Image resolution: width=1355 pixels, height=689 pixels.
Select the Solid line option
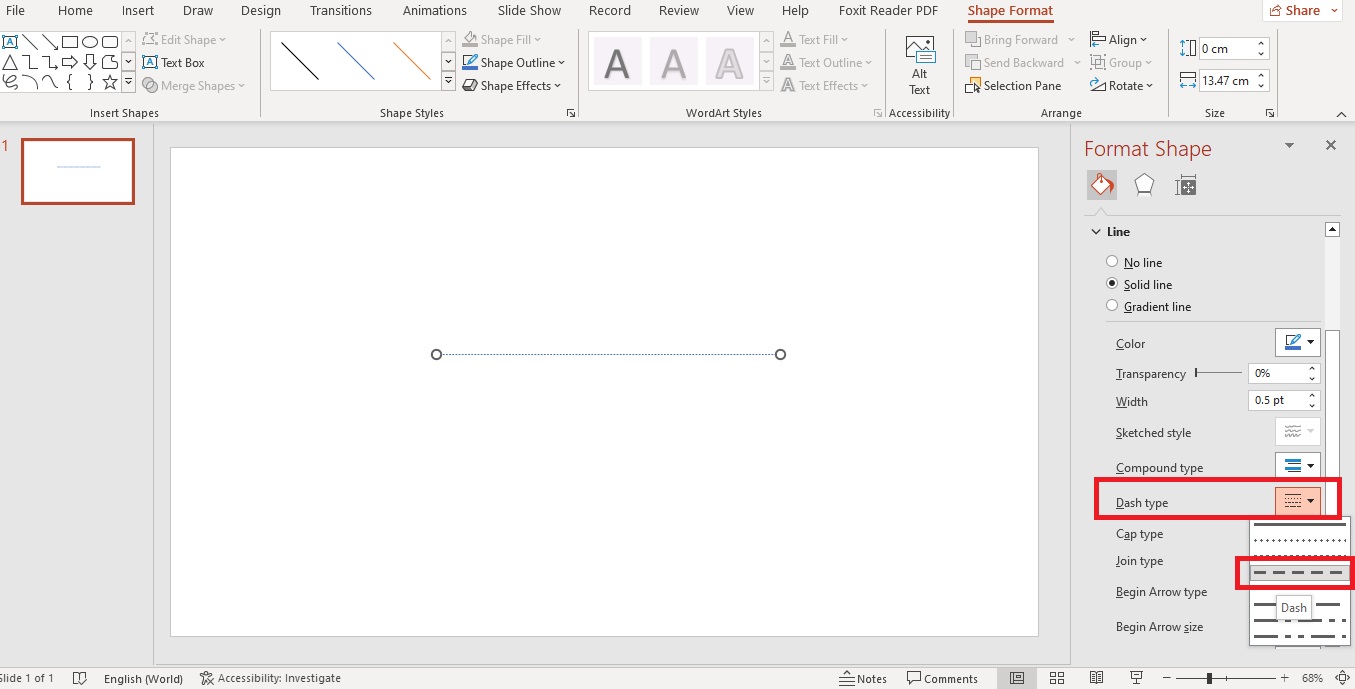click(1111, 284)
